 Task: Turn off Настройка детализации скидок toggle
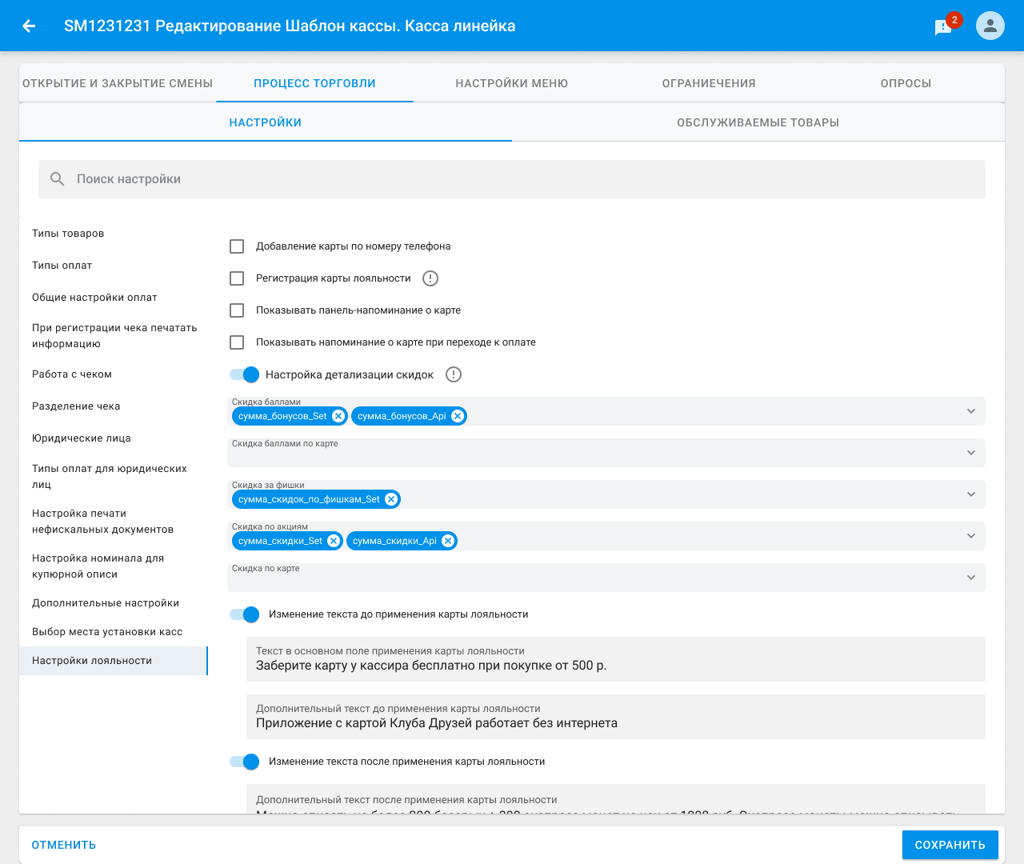coord(244,375)
